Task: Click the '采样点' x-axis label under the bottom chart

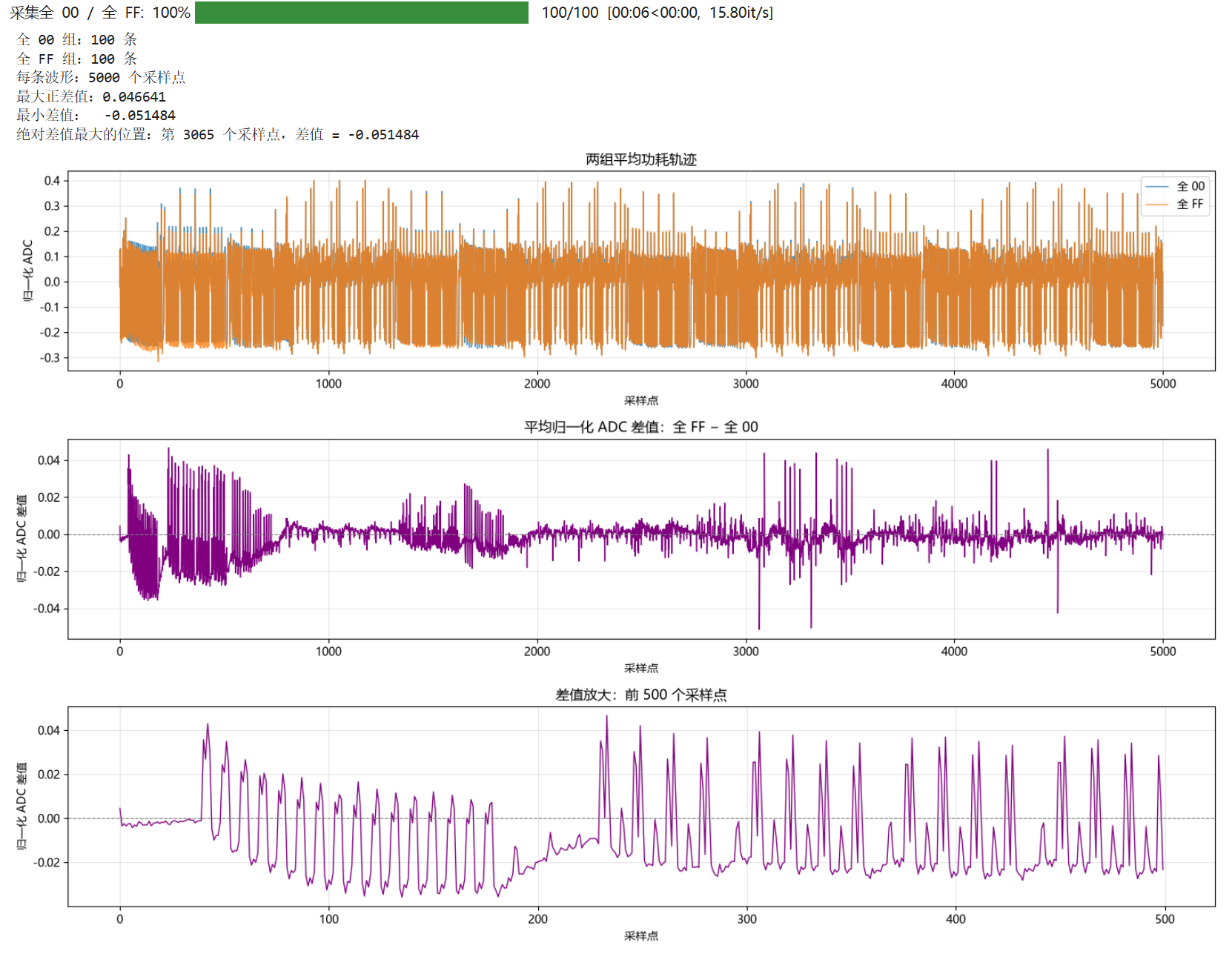Action: [641, 935]
